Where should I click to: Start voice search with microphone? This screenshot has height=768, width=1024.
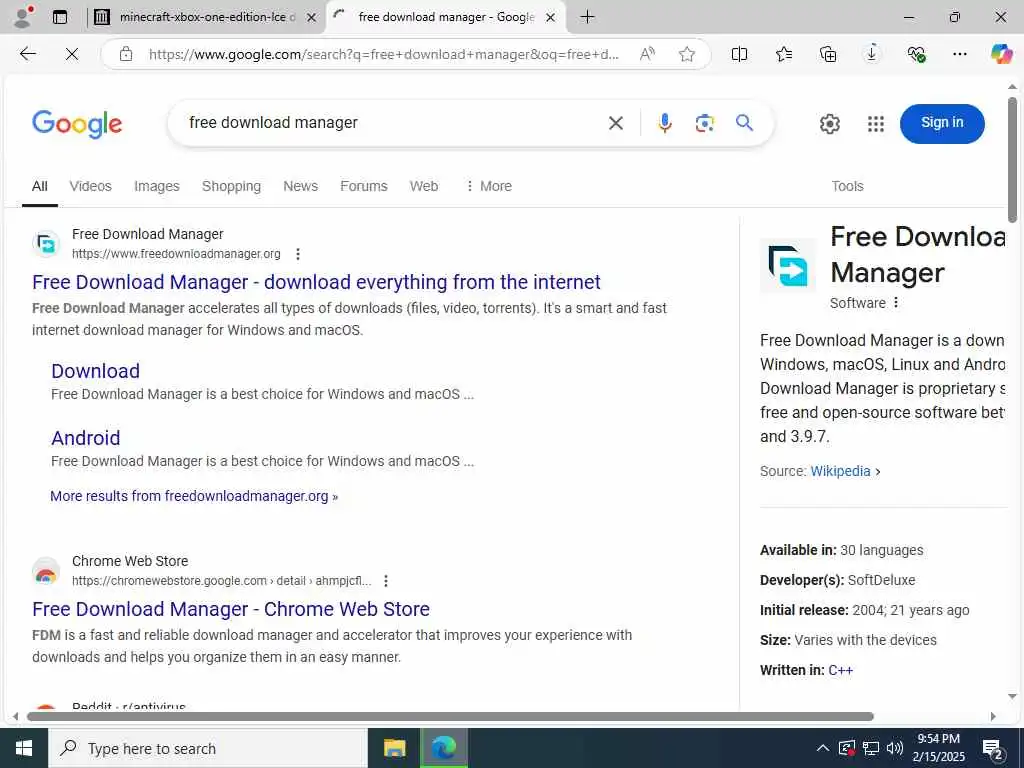(x=665, y=123)
